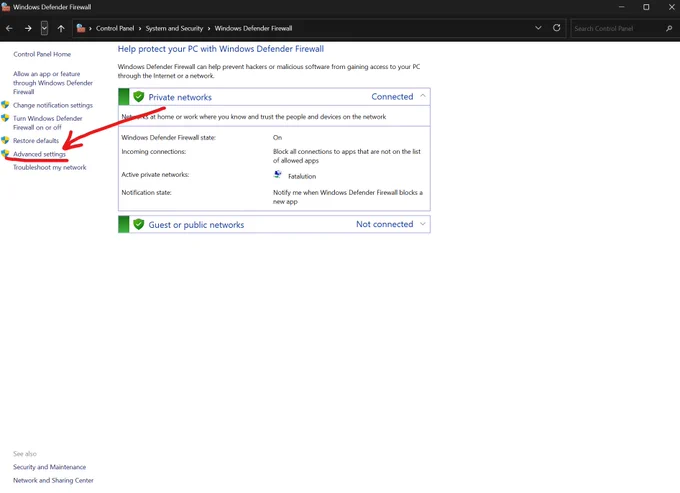Open Turn Windows Defender Firewall on or off
Screen dimensions: 680x493
[x=47, y=123]
